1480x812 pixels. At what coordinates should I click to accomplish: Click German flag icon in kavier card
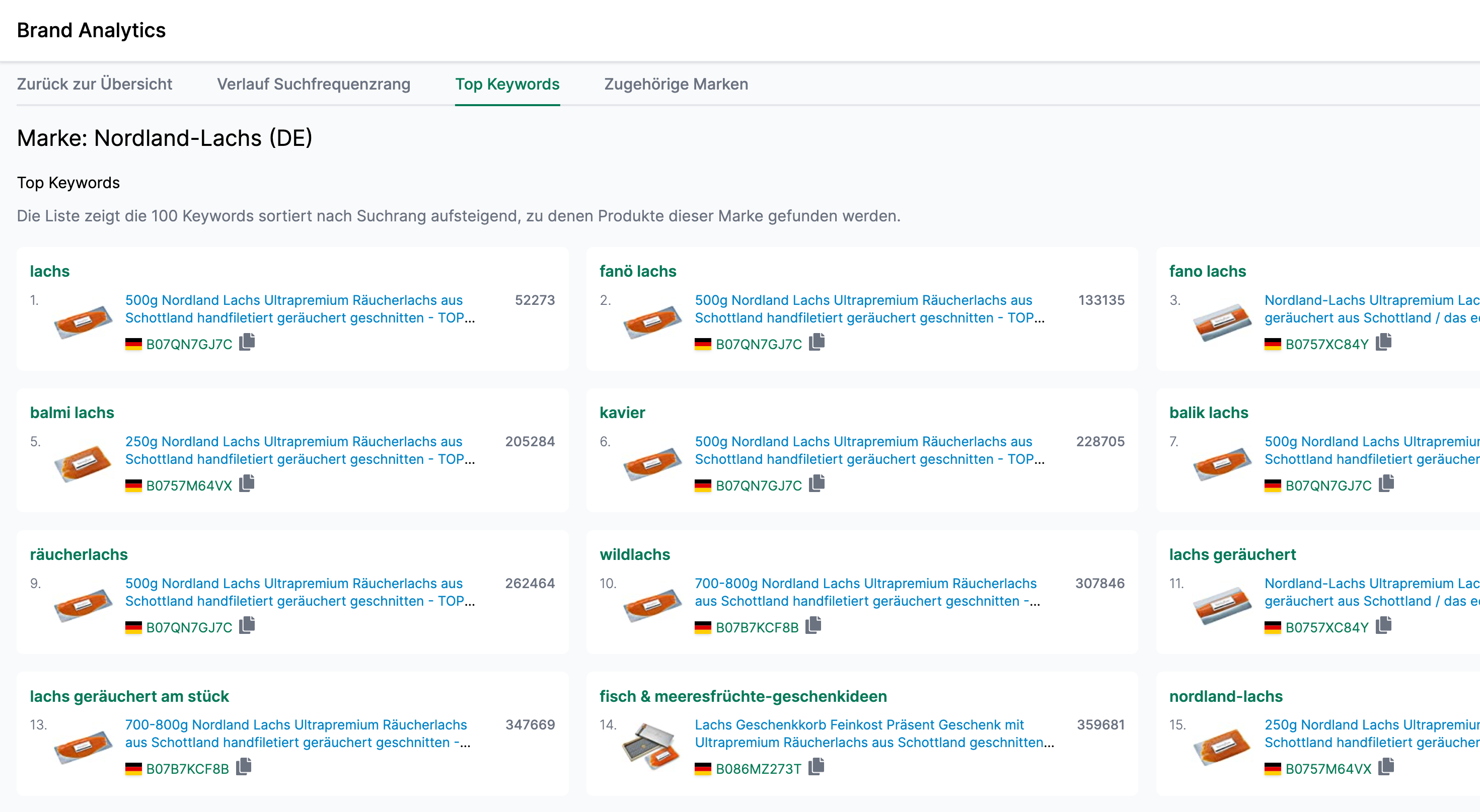(703, 486)
